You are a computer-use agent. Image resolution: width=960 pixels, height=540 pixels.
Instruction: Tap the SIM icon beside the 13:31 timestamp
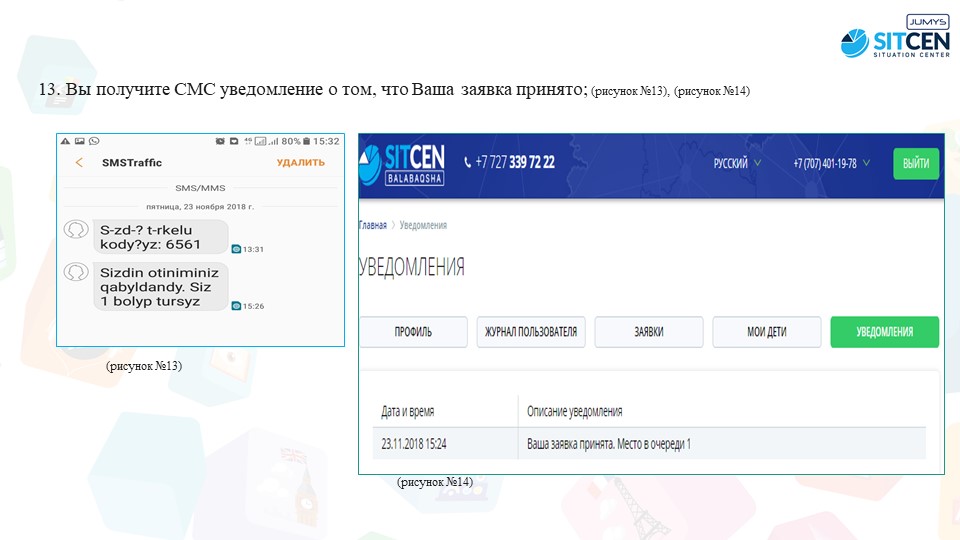click(236, 249)
